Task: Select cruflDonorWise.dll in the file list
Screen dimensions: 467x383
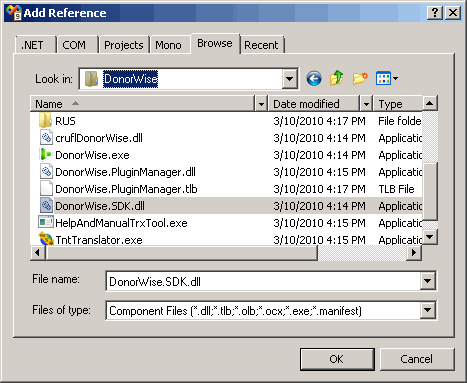Action: point(99,138)
